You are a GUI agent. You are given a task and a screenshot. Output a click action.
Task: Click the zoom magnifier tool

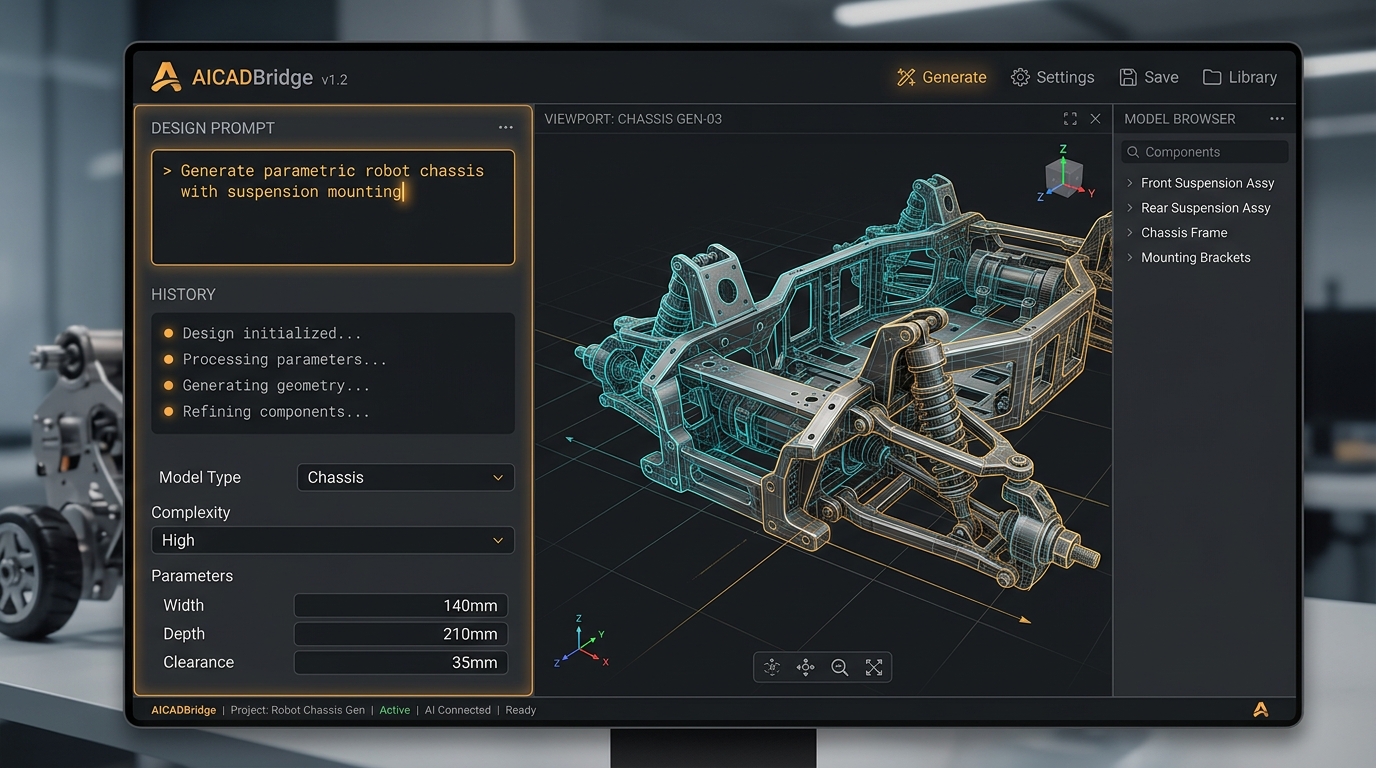tap(839, 667)
